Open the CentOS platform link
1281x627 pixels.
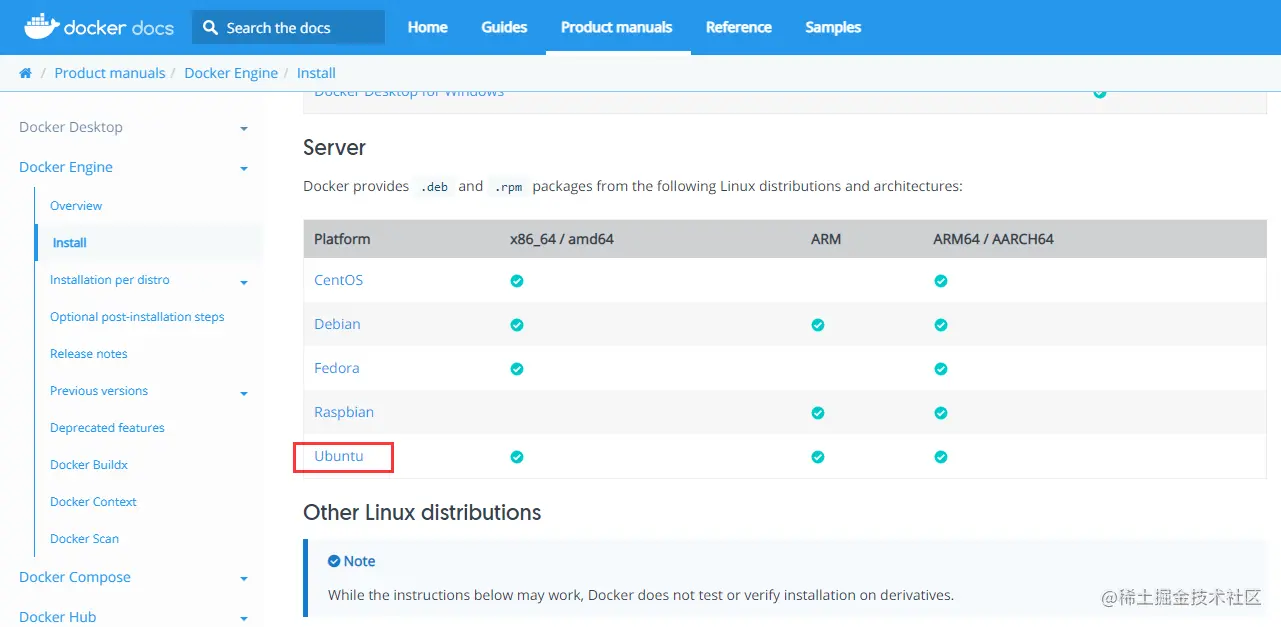click(x=339, y=280)
